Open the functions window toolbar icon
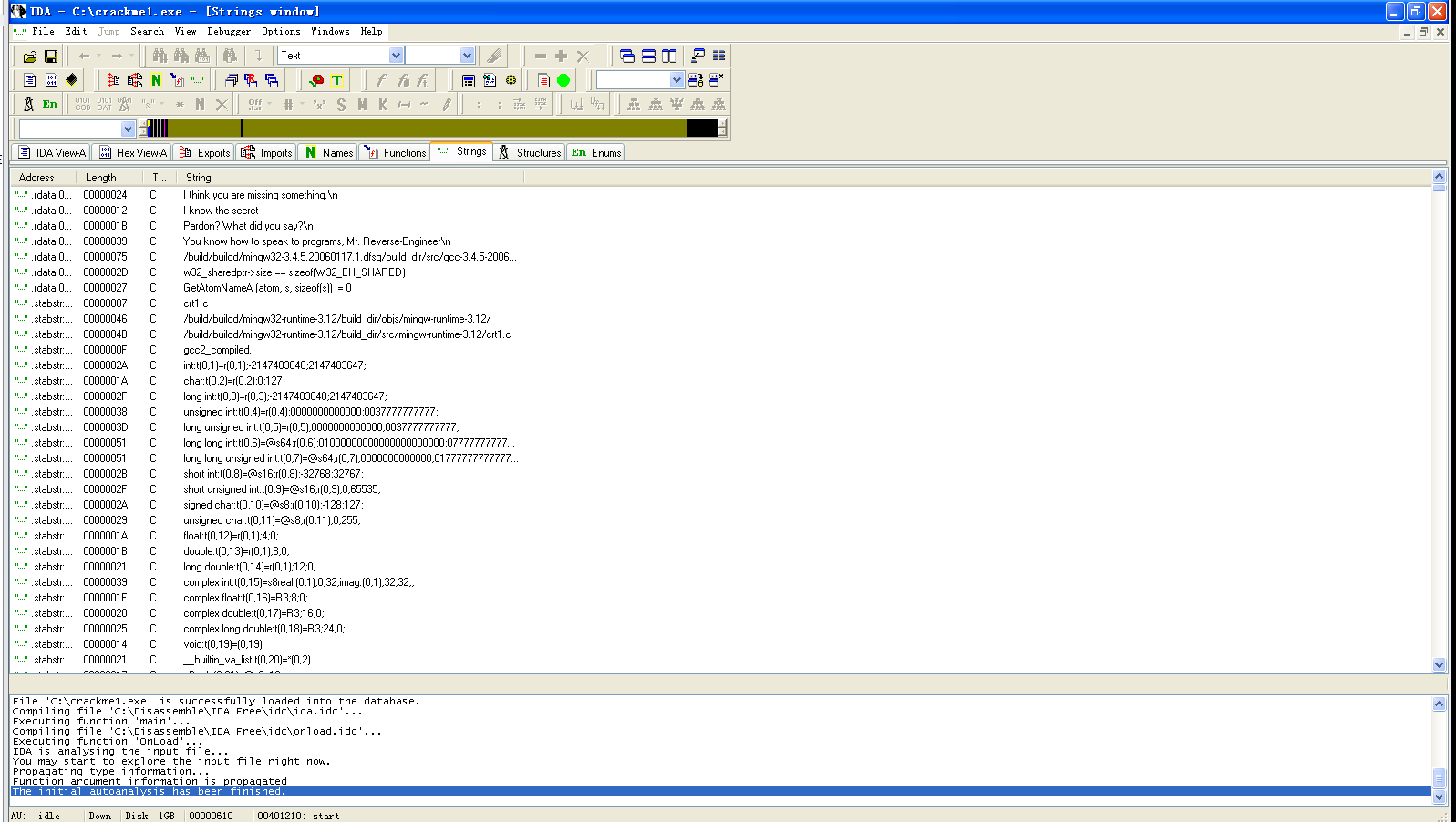 (177, 80)
